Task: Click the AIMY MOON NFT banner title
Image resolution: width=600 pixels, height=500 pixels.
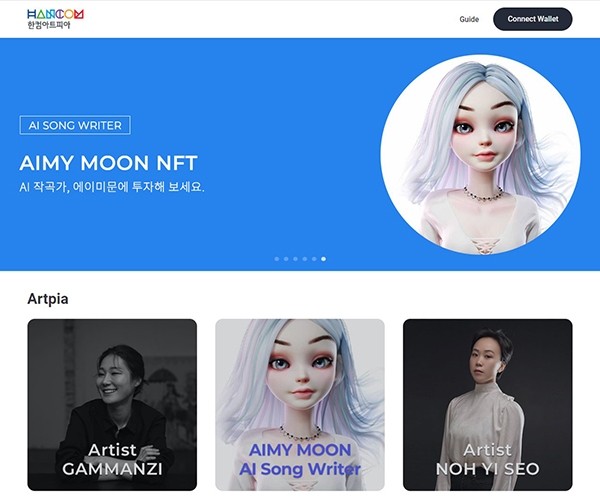Action: [x=108, y=163]
